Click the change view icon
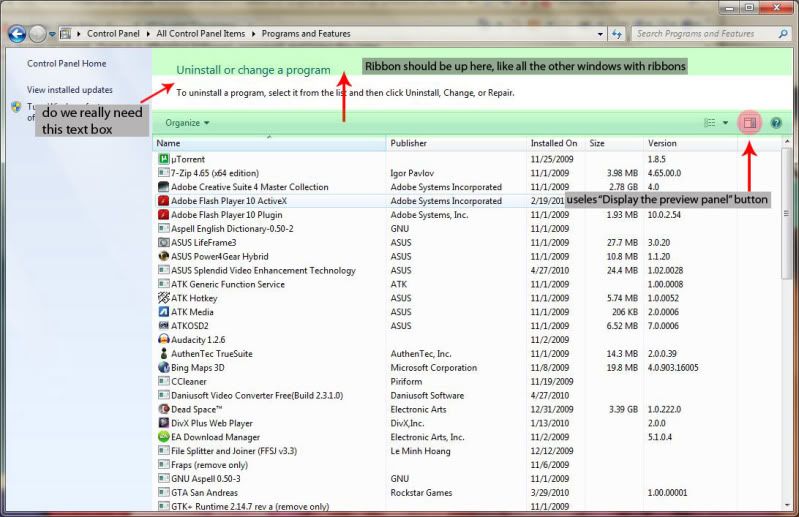 pos(709,123)
